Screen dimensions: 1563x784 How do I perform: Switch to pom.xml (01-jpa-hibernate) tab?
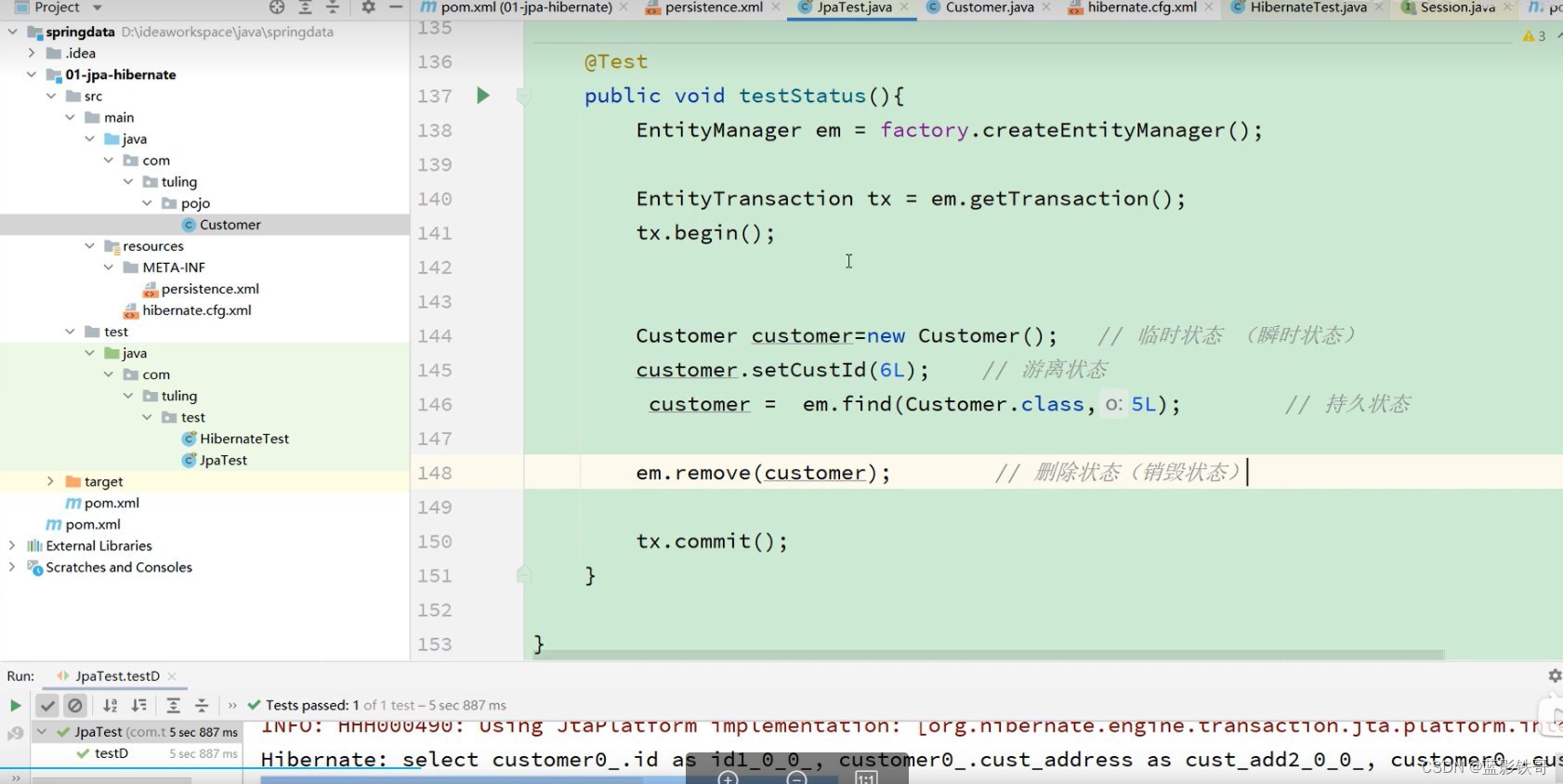(x=526, y=7)
